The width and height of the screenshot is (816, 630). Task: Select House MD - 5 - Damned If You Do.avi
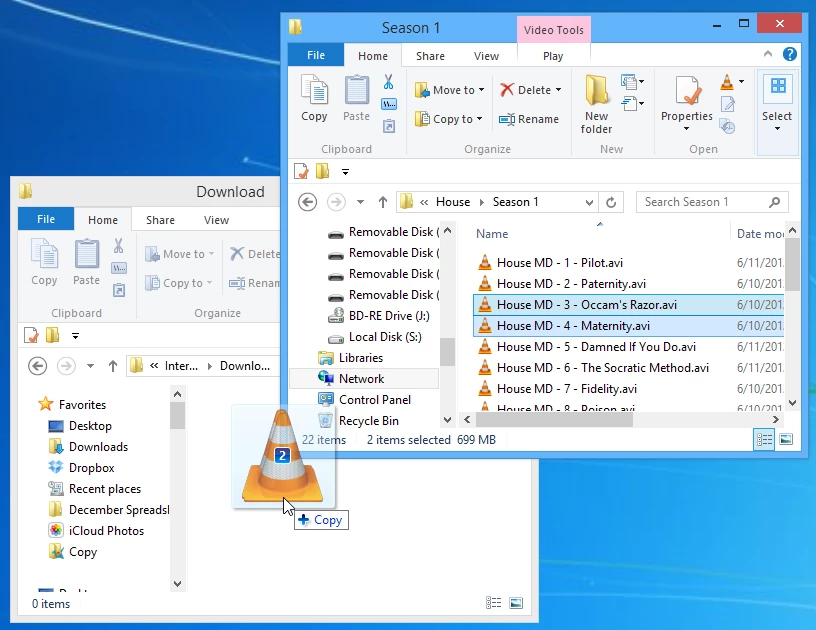point(596,346)
